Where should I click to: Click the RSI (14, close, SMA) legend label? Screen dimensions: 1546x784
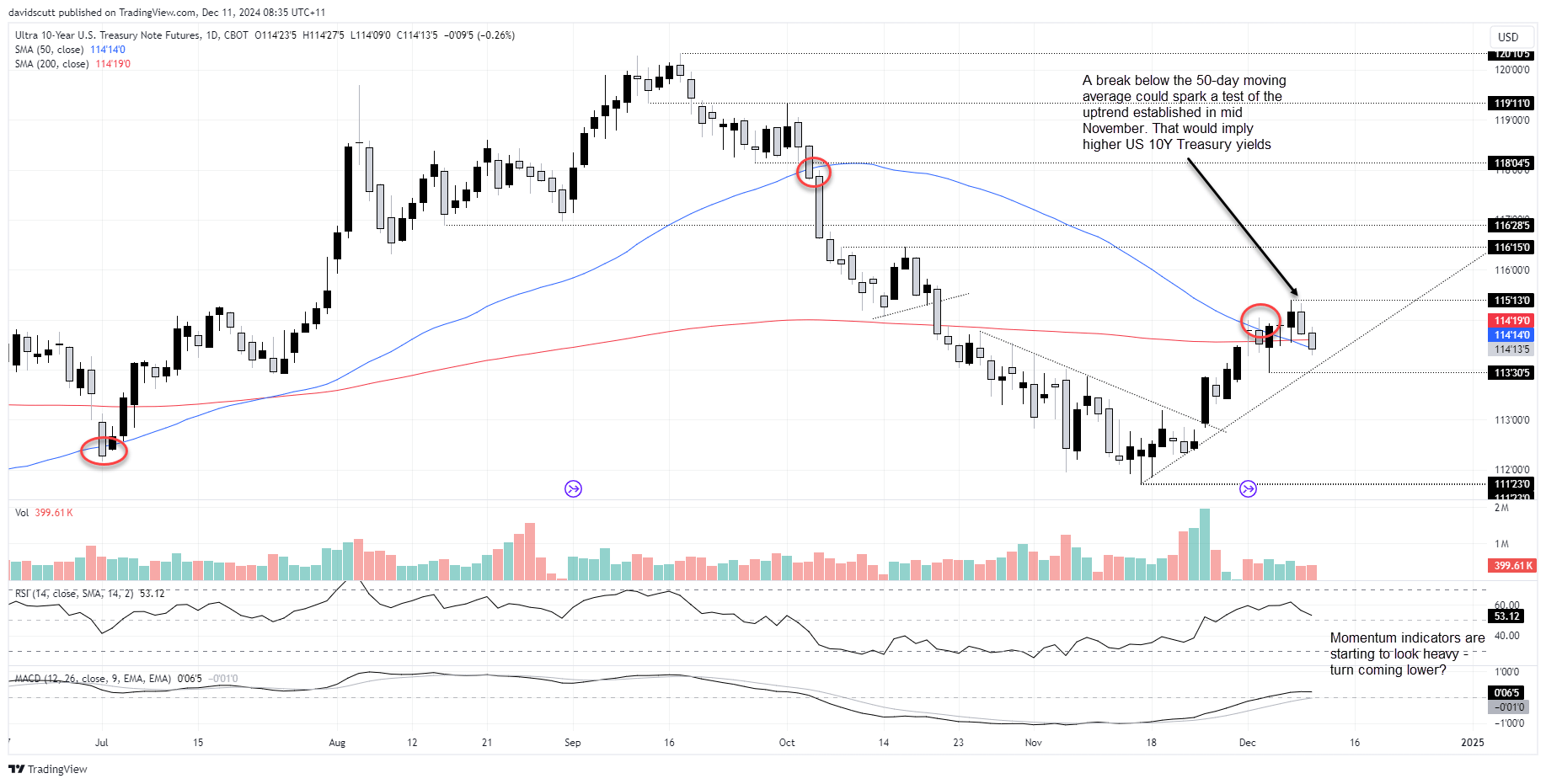[74, 594]
